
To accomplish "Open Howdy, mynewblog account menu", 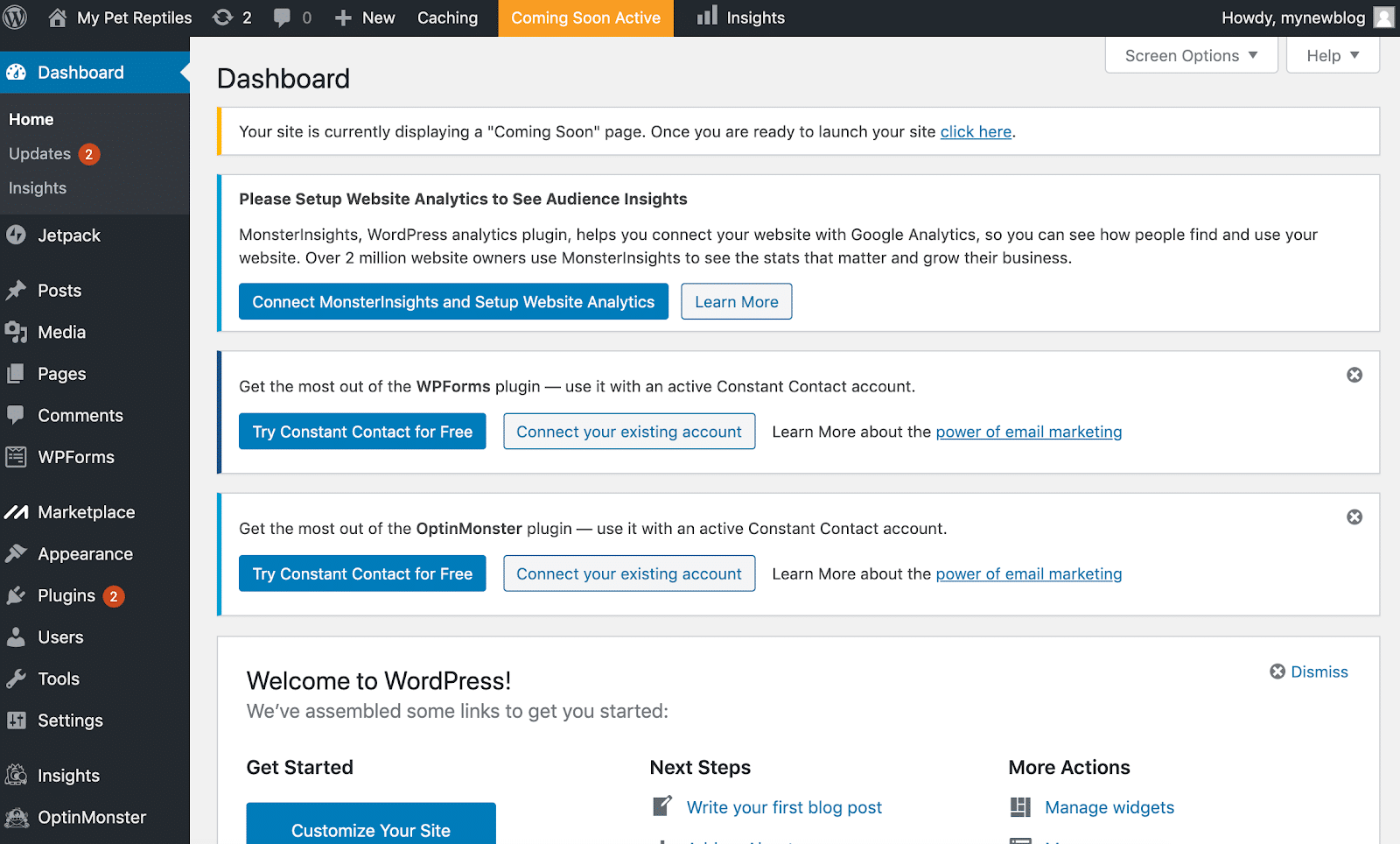I will click(x=1307, y=18).
